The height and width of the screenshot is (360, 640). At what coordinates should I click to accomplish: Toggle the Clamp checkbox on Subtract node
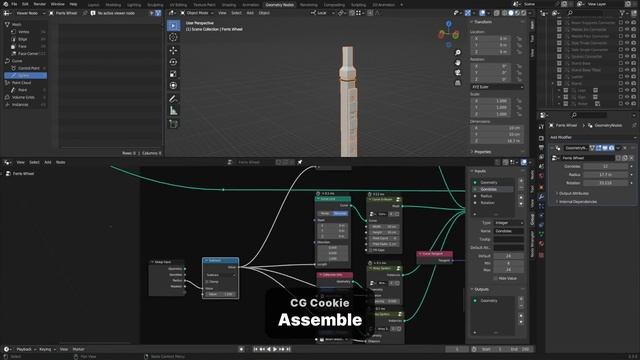[x=207, y=282]
